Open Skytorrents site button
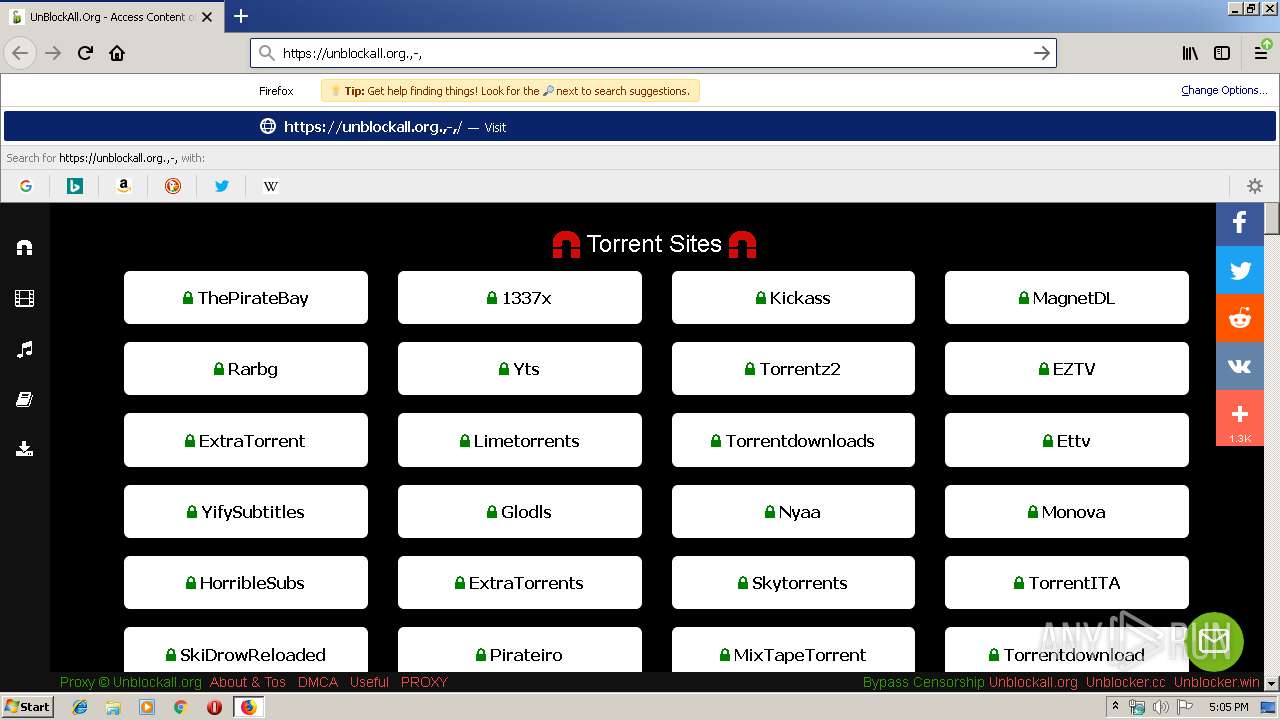The image size is (1280, 720). pos(793,583)
